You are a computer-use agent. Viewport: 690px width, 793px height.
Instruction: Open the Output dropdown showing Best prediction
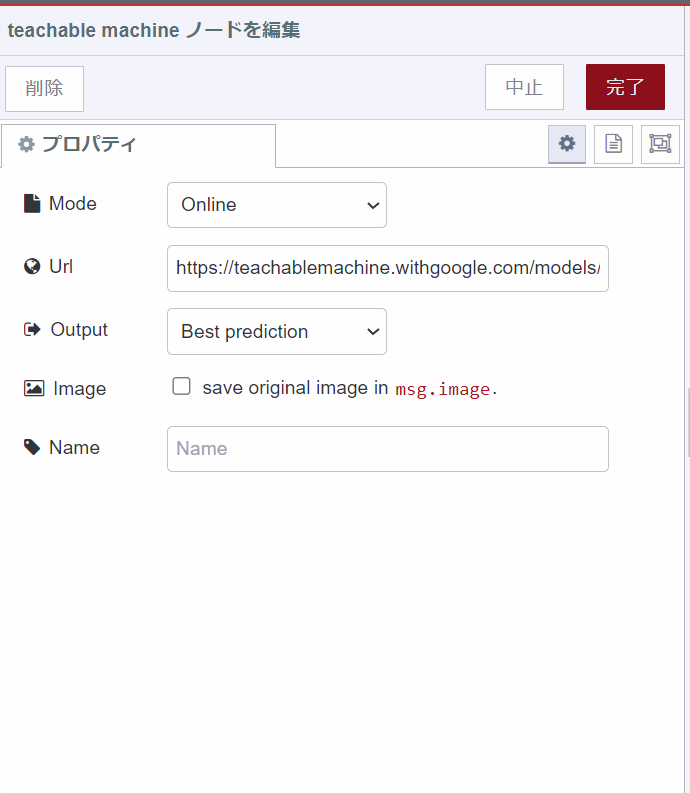click(x=277, y=331)
